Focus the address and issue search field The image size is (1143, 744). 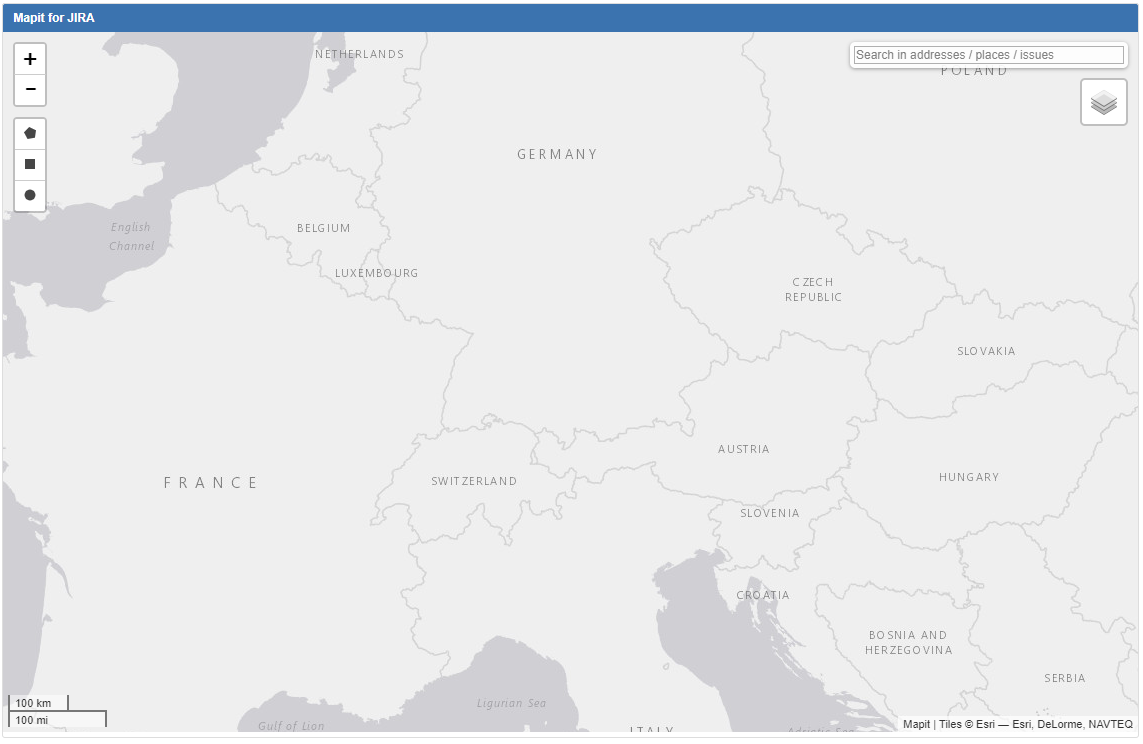tap(988, 55)
